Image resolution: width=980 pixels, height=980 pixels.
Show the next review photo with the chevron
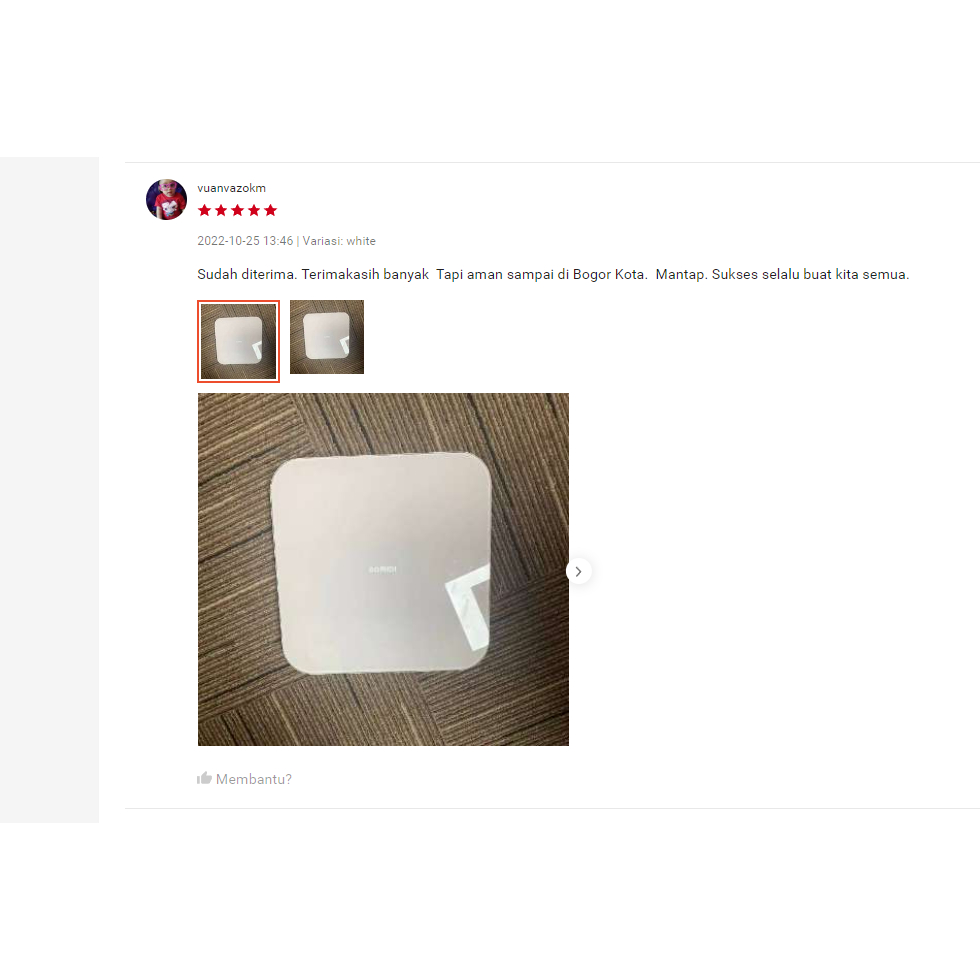pos(579,571)
